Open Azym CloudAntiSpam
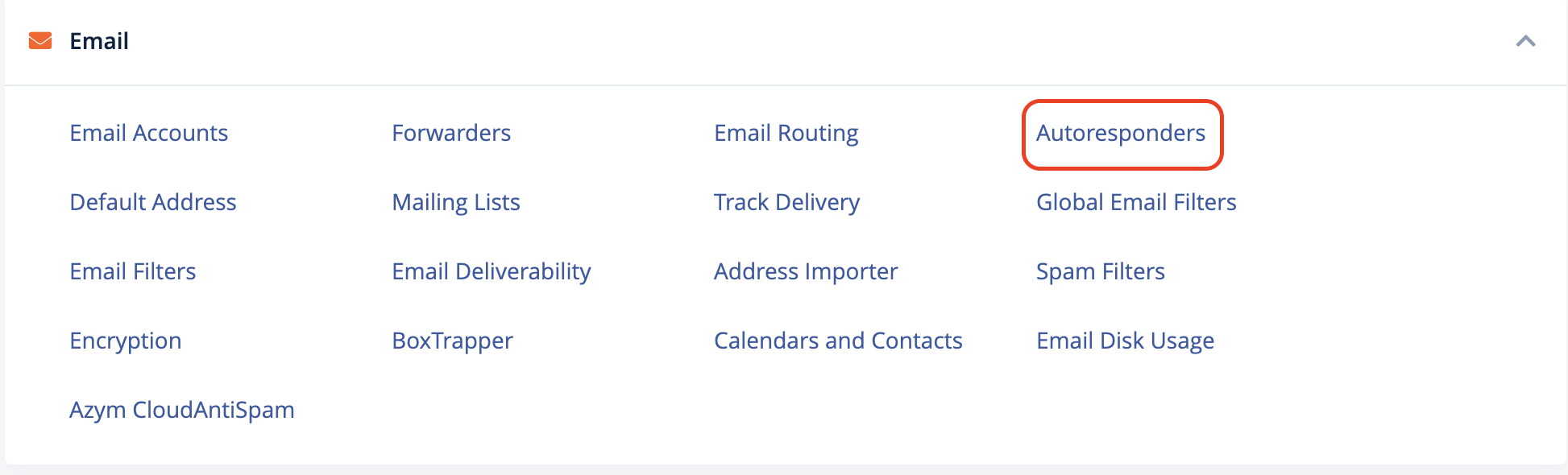The height and width of the screenshot is (475, 1568). (x=182, y=410)
